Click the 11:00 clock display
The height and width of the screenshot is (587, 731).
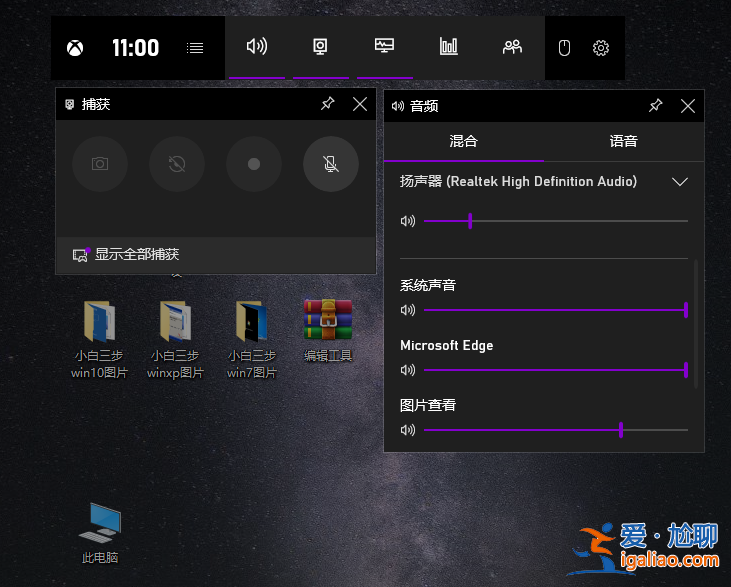point(135,48)
